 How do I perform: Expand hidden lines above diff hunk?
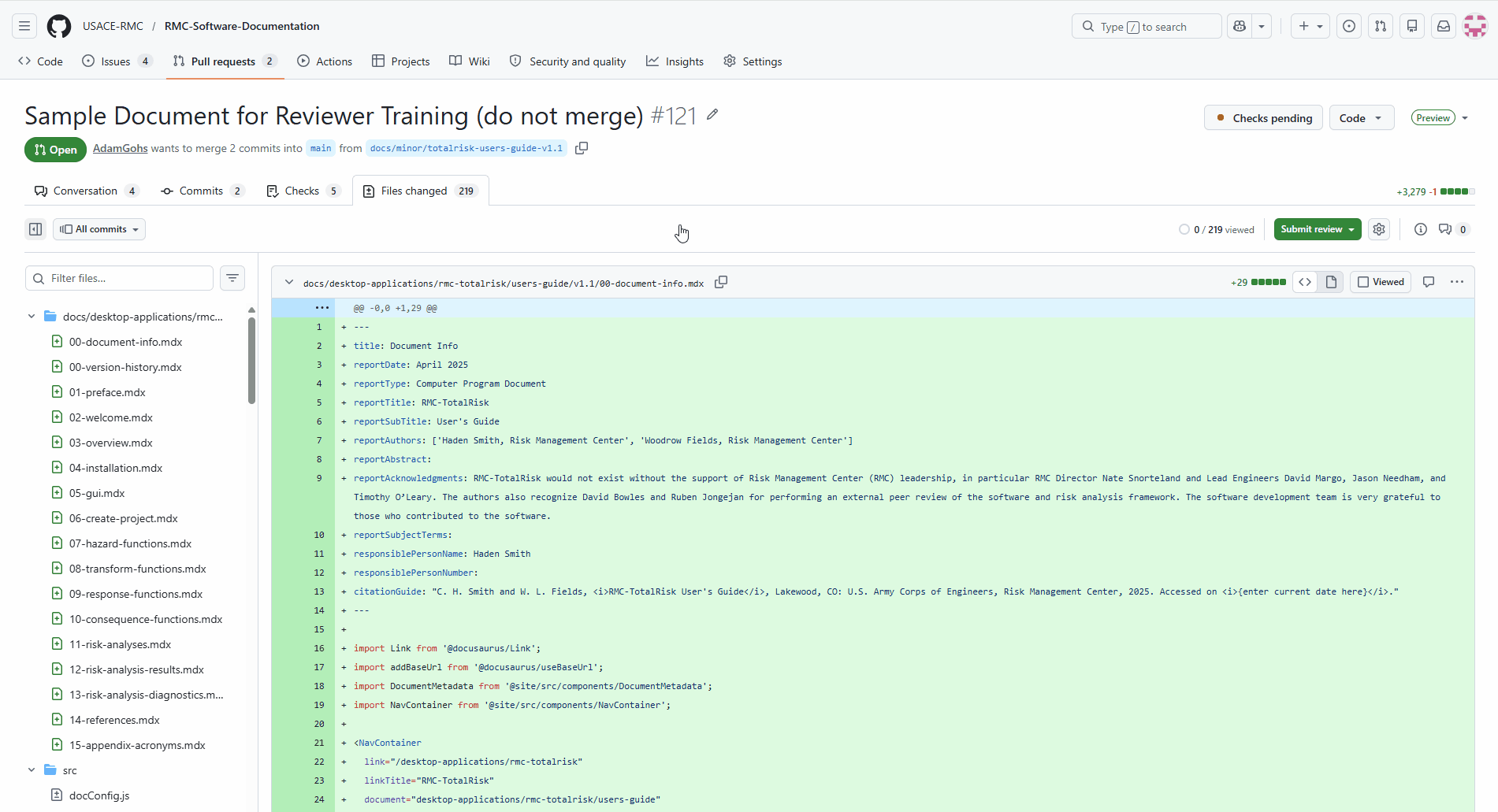[322, 308]
